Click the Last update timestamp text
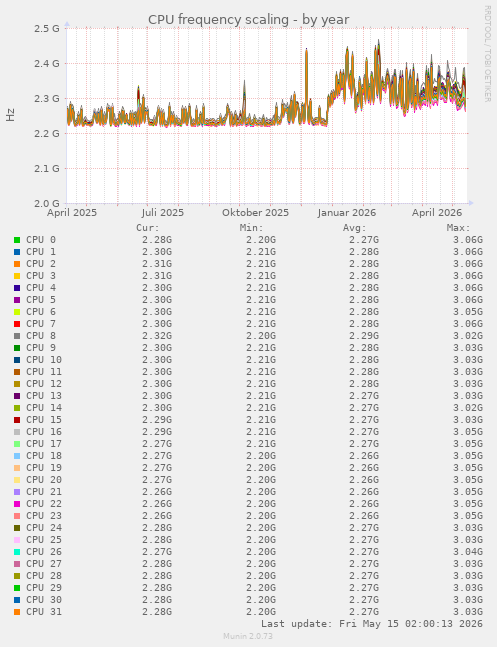 (x=372, y=623)
